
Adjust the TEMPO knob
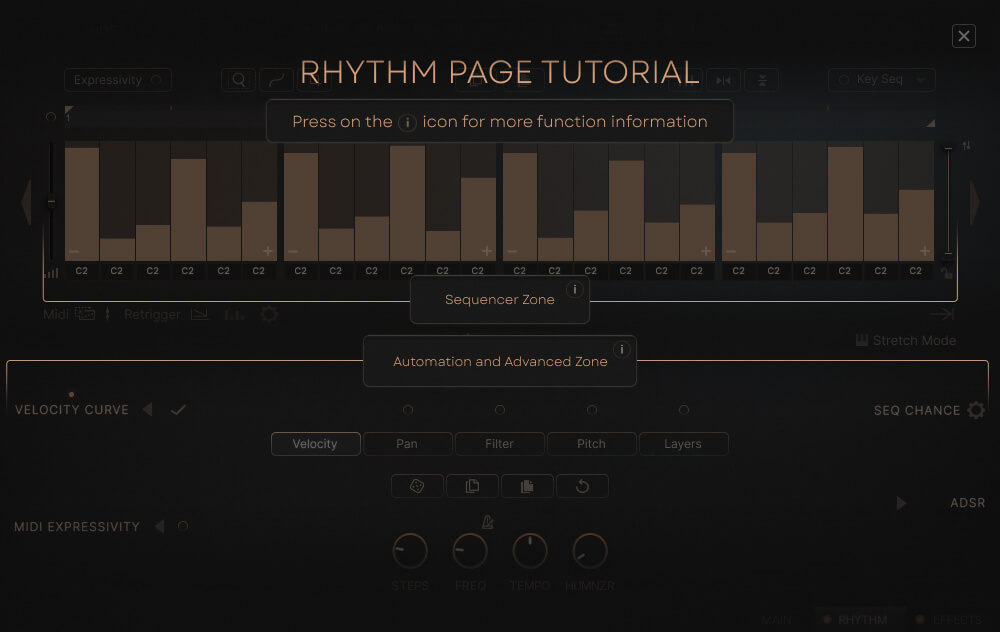(x=529, y=550)
